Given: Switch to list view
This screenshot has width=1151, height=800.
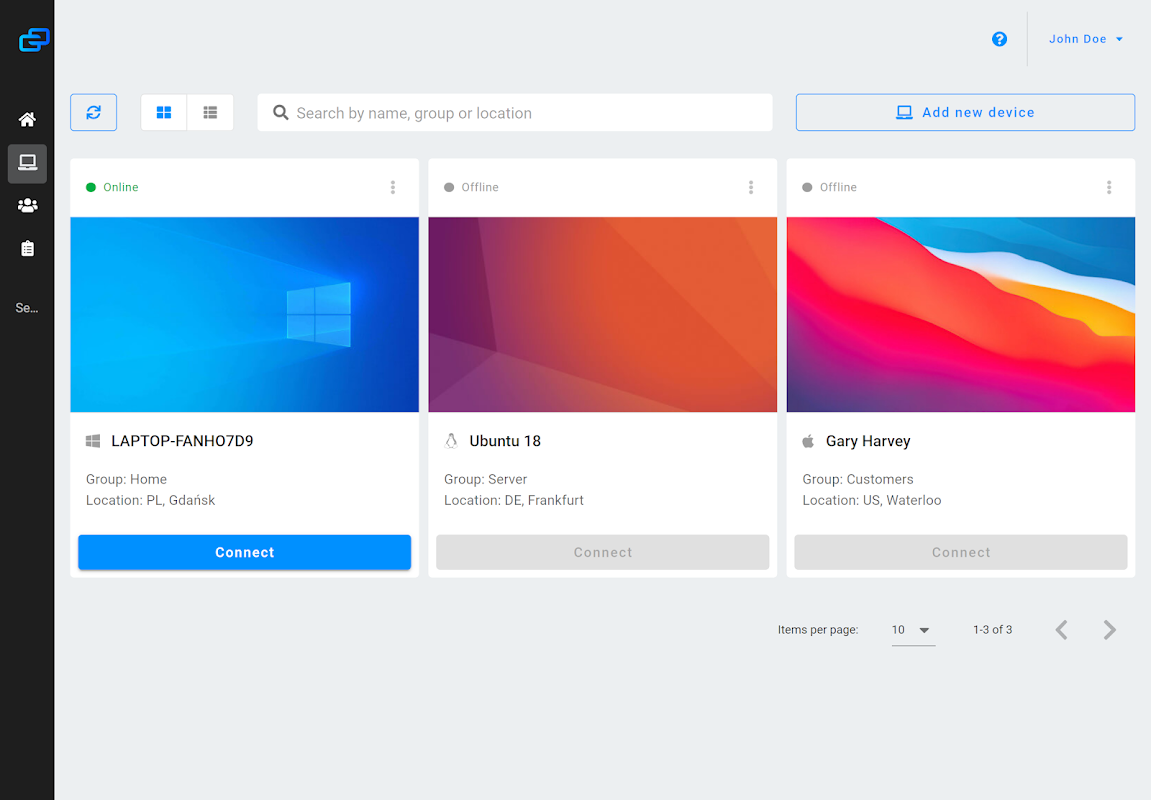Looking at the screenshot, I should point(210,112).
